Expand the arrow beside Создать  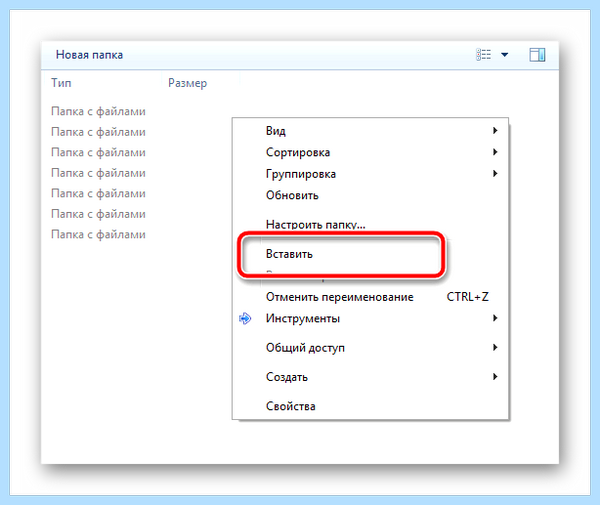click(x=495, y=376)
